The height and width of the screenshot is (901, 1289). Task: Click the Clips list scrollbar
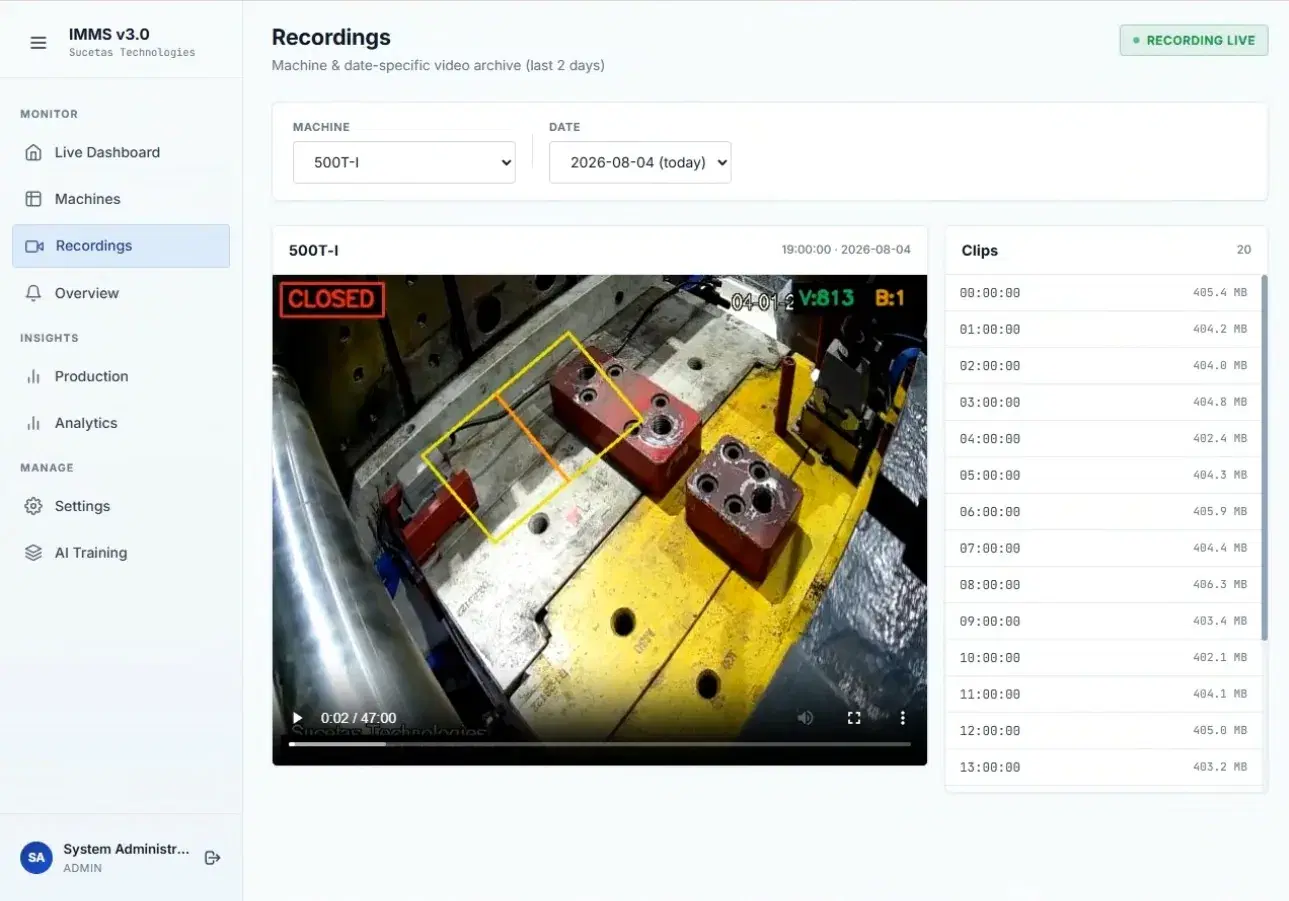1264,458
